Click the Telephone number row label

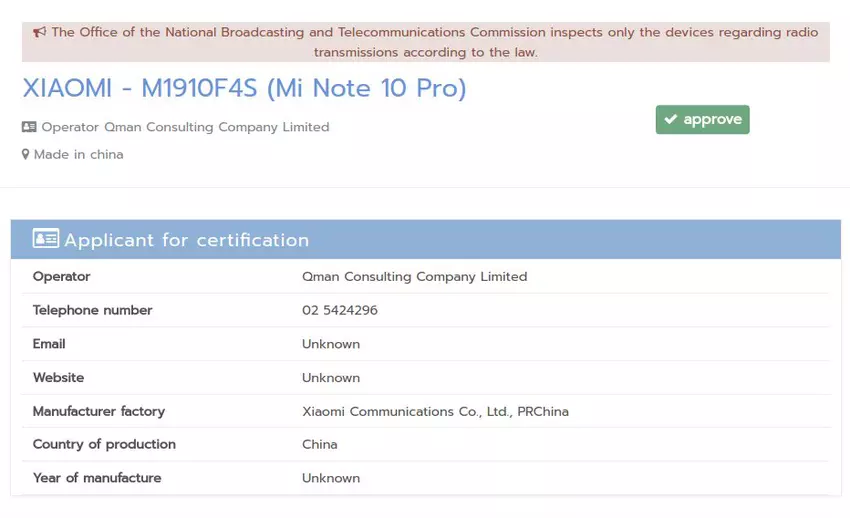tap(92, 311)
